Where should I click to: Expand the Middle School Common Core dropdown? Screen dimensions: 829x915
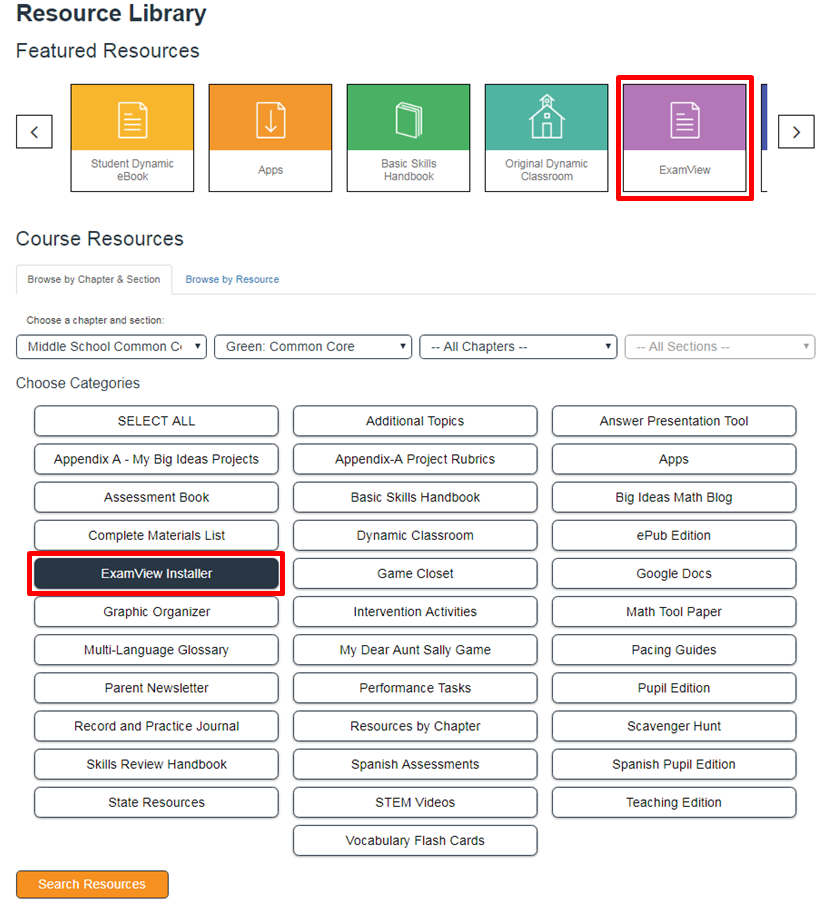click(111, 347)
